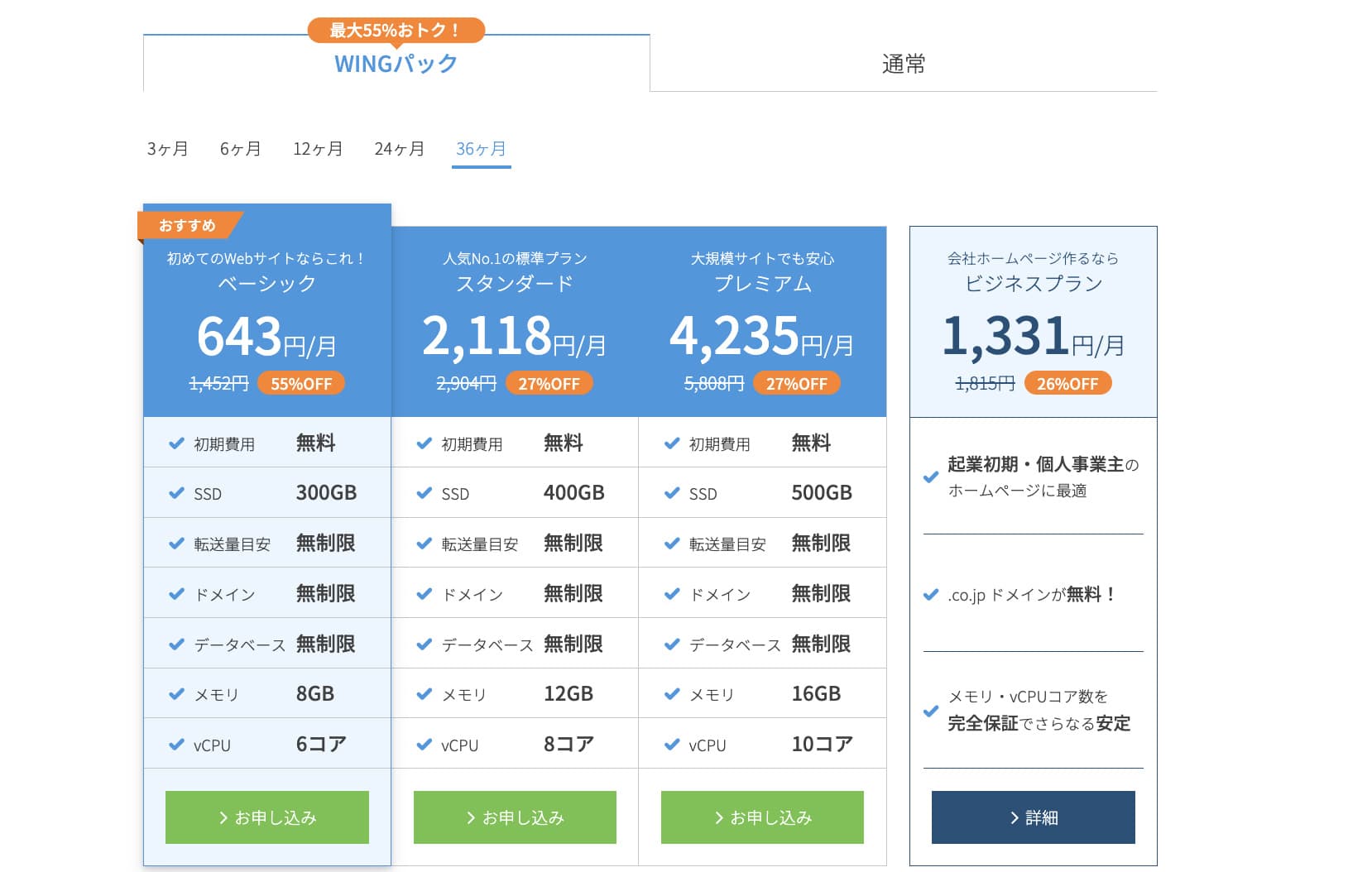Image resolution: width=1372 pixels, height=872 pixels.
Task: Click the checkmark beside プレミアム メモリ
Action: (x=672, y=694)
